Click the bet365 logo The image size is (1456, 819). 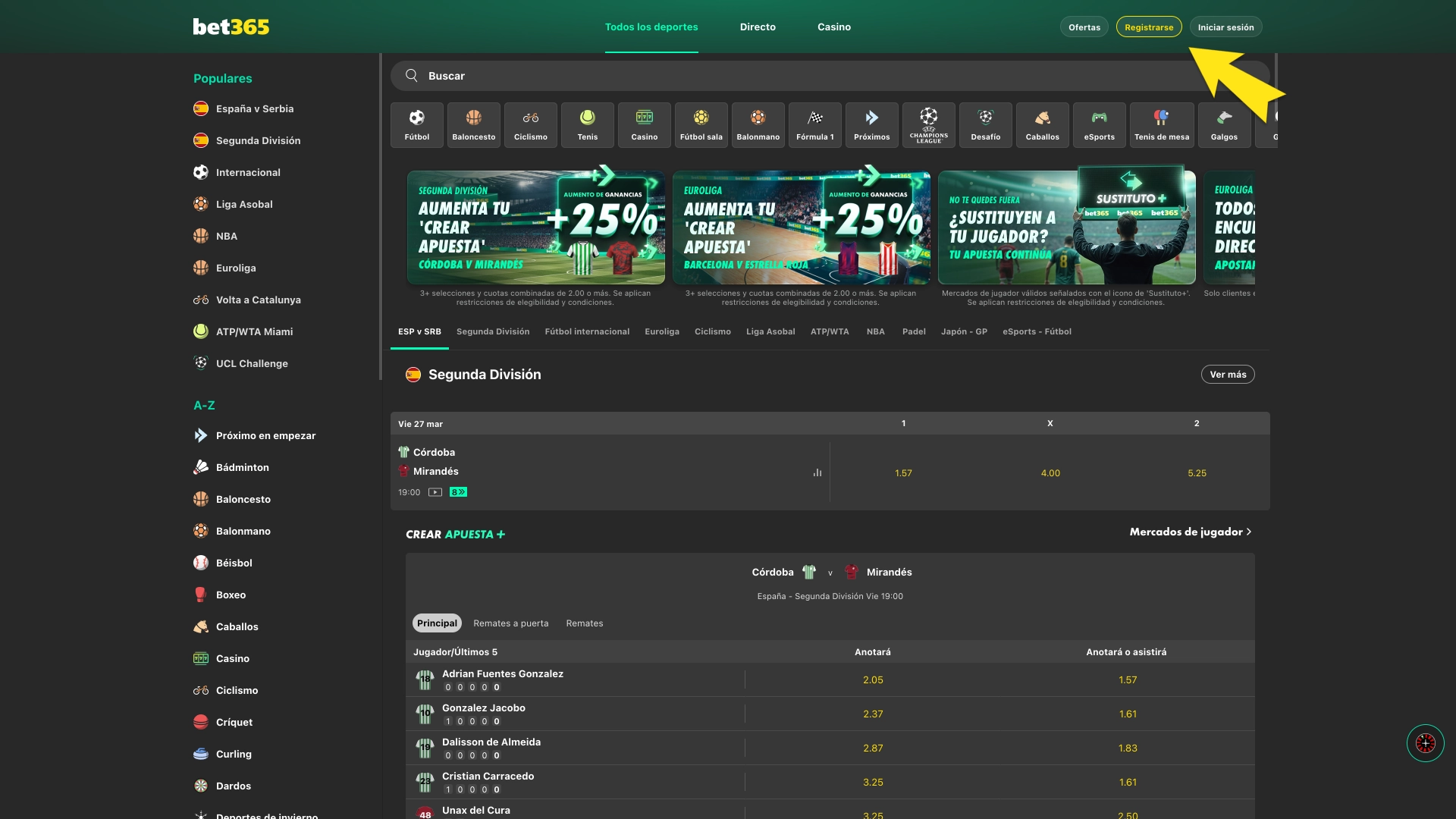click(x=231, y=27)
